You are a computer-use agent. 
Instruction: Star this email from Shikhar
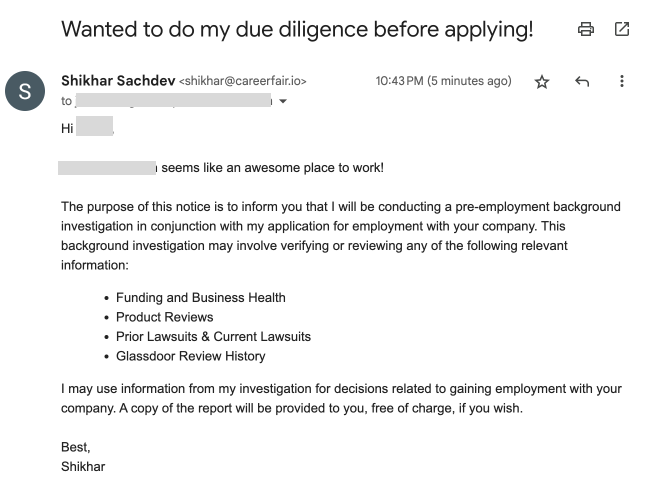pyautogui.click(x=542, y=82)
